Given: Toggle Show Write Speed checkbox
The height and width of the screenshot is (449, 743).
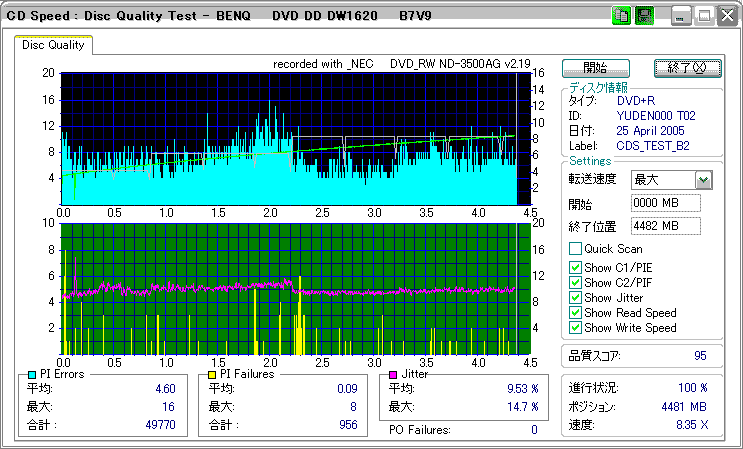Looking at the screenshot, I should click(x=575, y=327).
